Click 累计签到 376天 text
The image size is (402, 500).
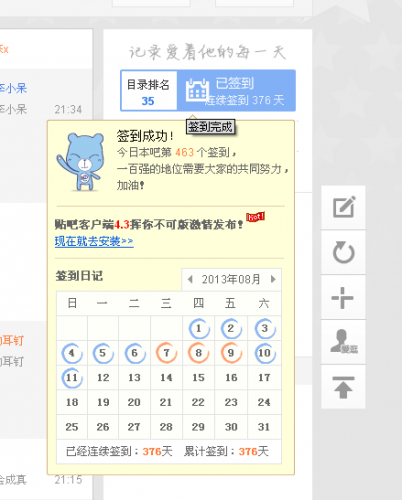(x=226, y=451)
